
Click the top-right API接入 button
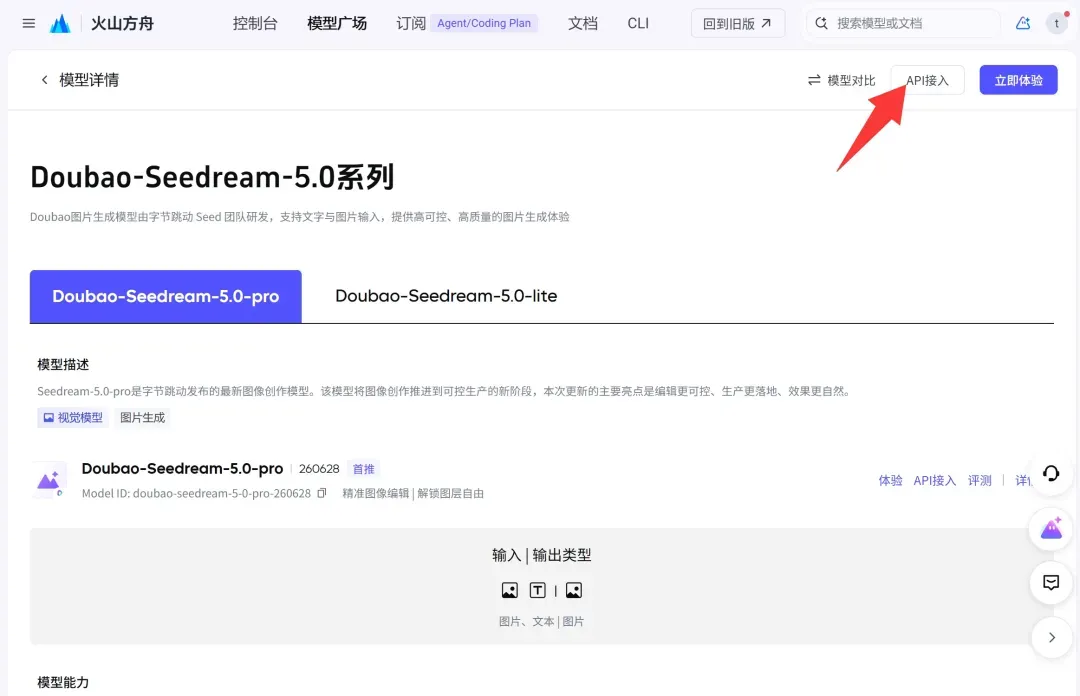pyautogui.click(x=927, y=80)
